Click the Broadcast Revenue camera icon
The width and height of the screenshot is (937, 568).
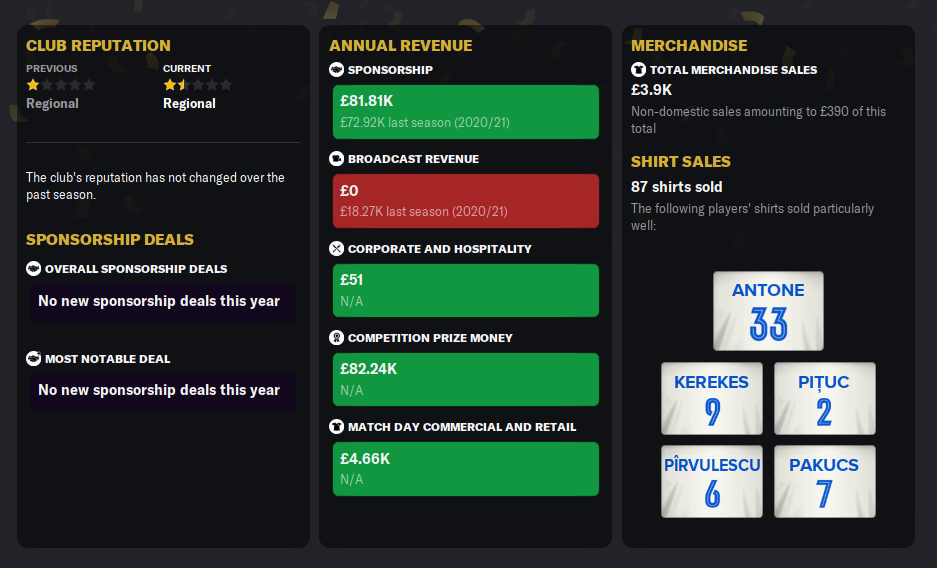[336, 159]
